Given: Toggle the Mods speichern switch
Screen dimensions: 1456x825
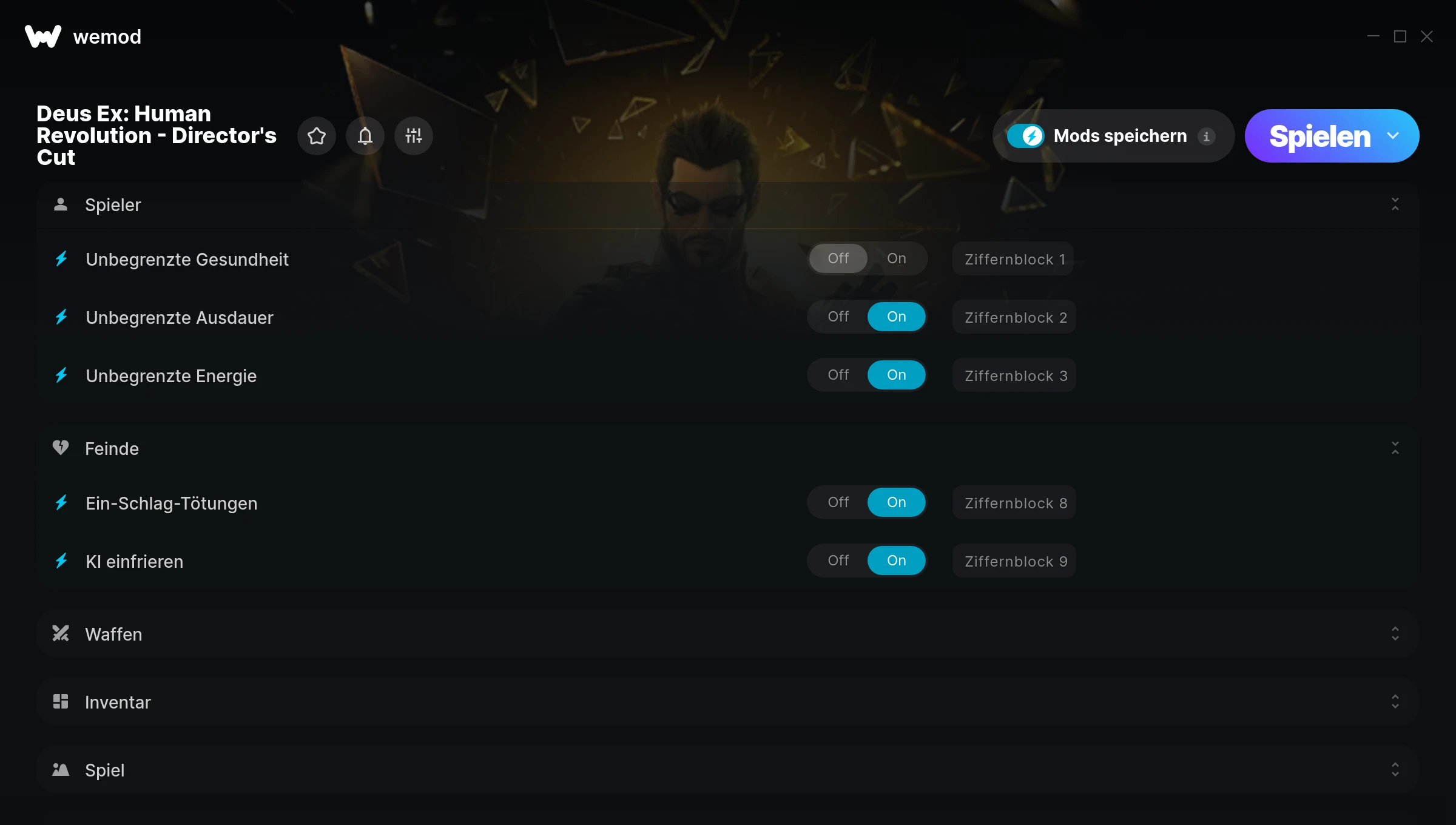Looking at the screenshot, I should point(1026,136).
